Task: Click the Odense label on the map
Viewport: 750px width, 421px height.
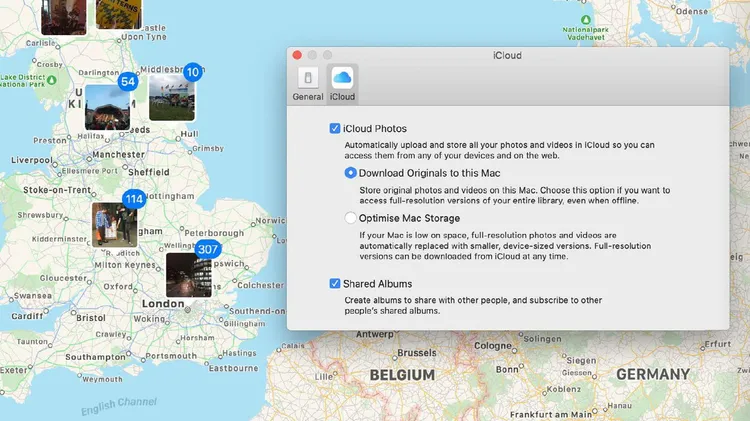Action: [692, 11]
